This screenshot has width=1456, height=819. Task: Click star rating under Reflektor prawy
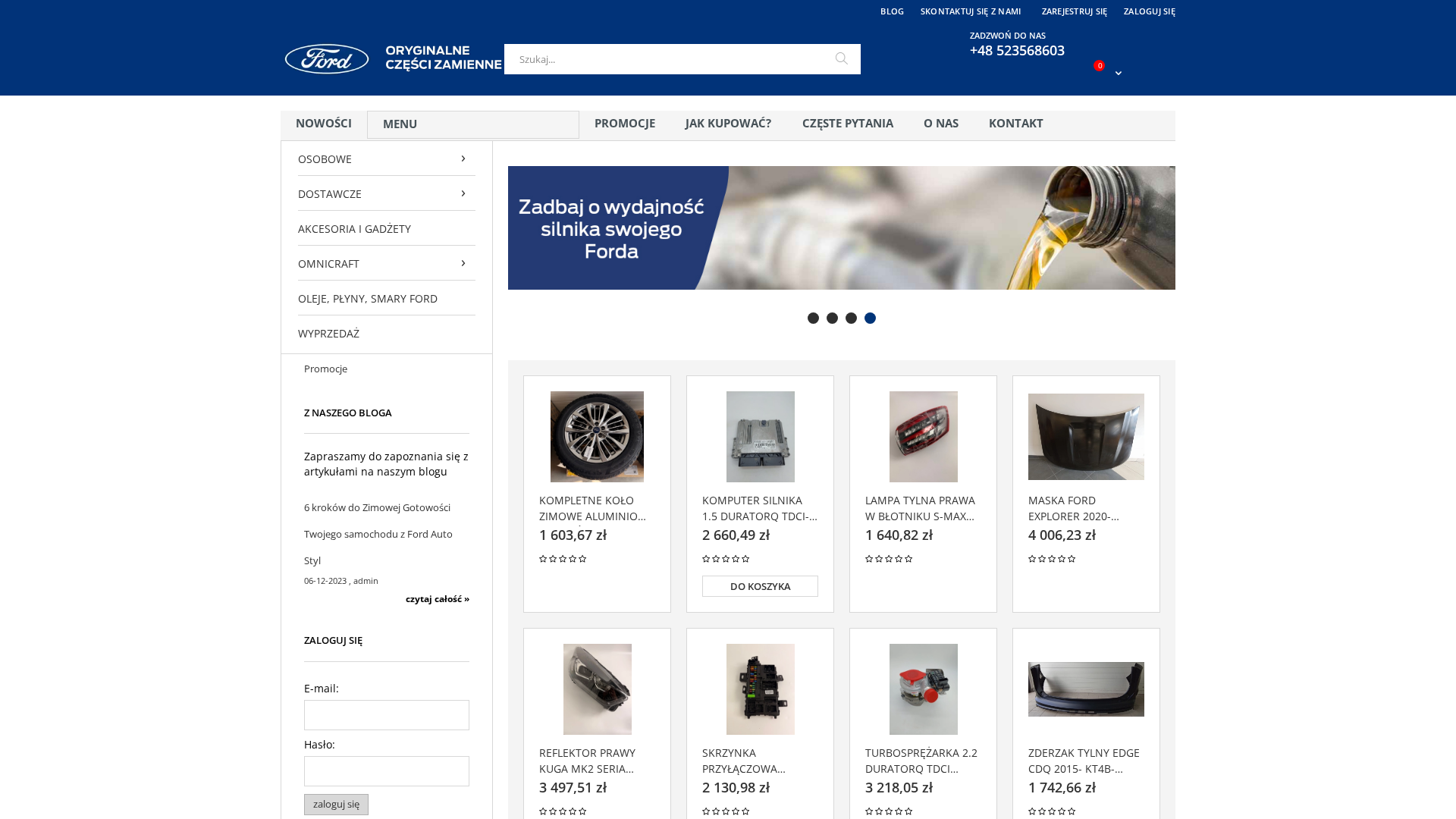point(563,811)
